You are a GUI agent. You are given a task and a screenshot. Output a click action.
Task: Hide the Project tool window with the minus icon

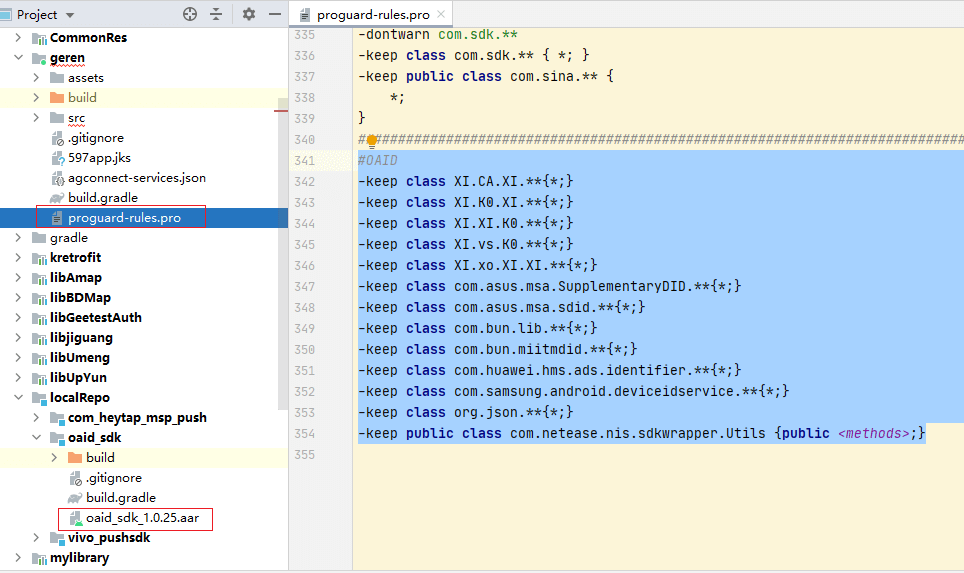point(275,14)
